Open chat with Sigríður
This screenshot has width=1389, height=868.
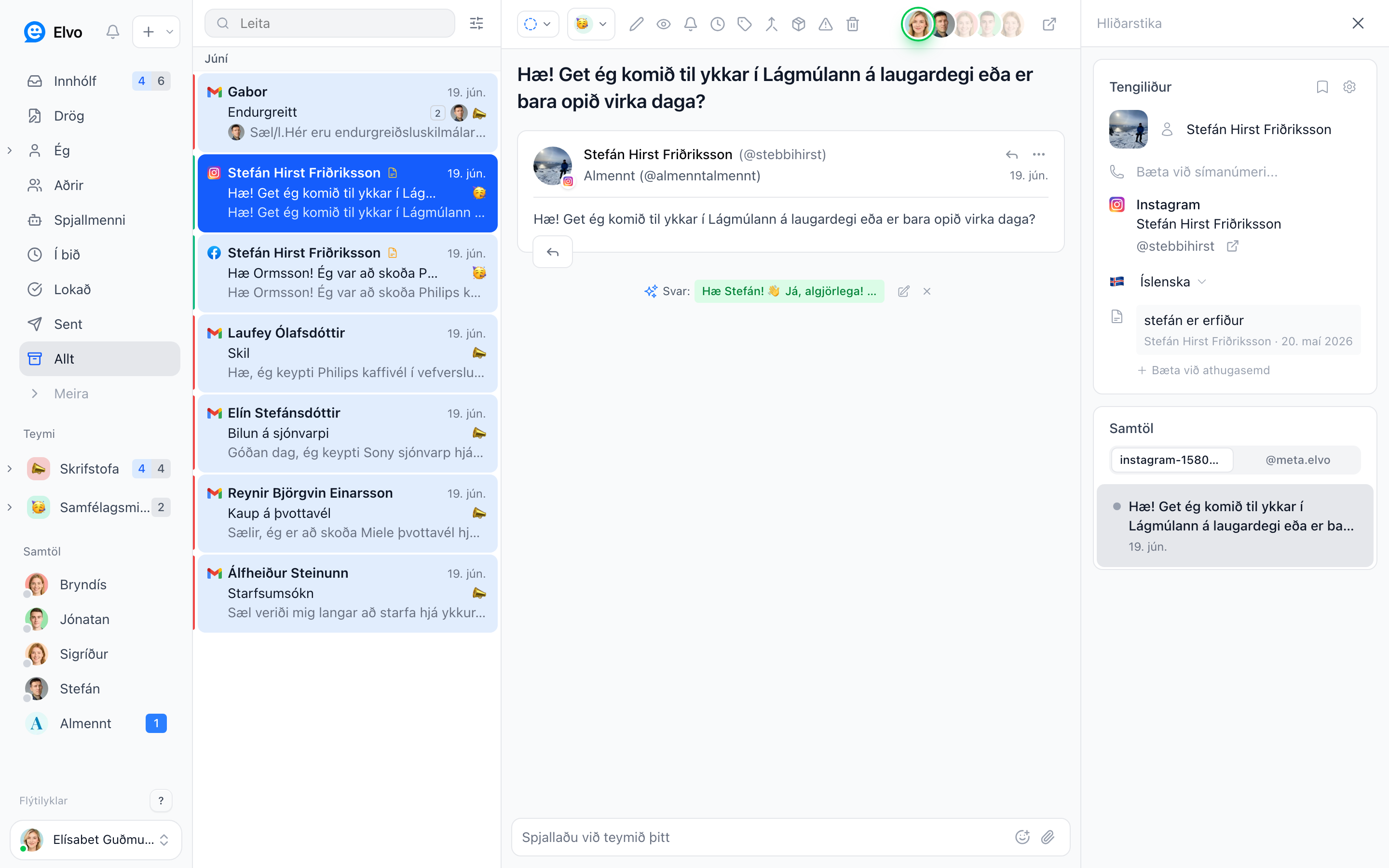100,654
